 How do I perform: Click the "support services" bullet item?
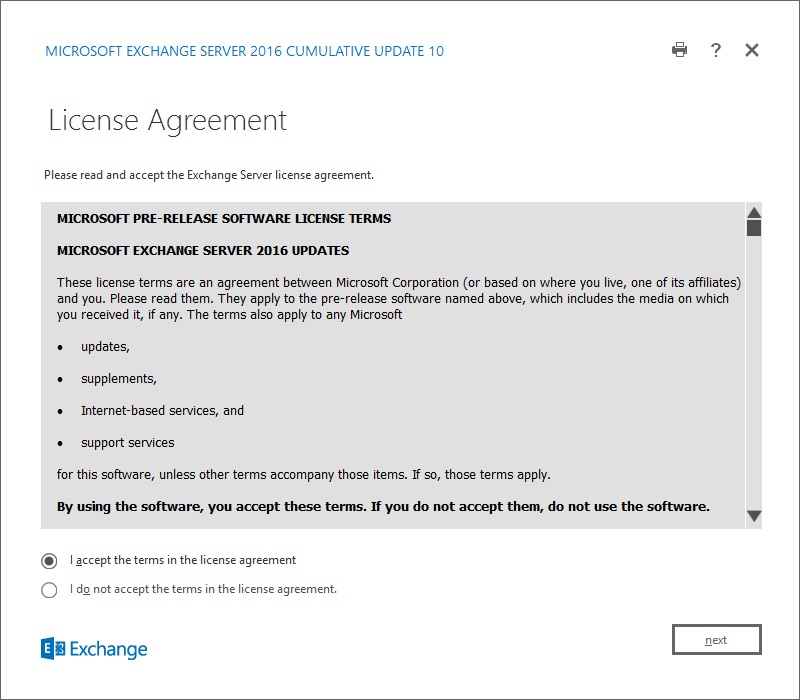point(127,443)
